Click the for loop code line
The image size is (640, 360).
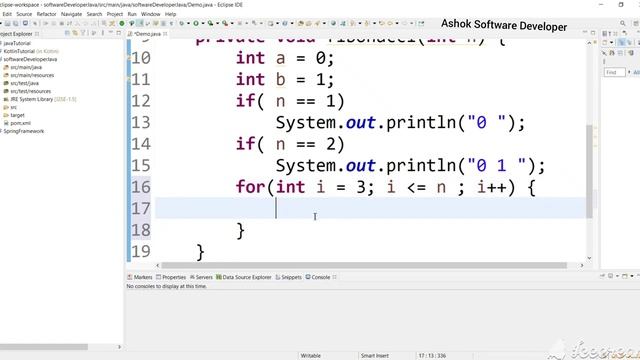(385, 187)
